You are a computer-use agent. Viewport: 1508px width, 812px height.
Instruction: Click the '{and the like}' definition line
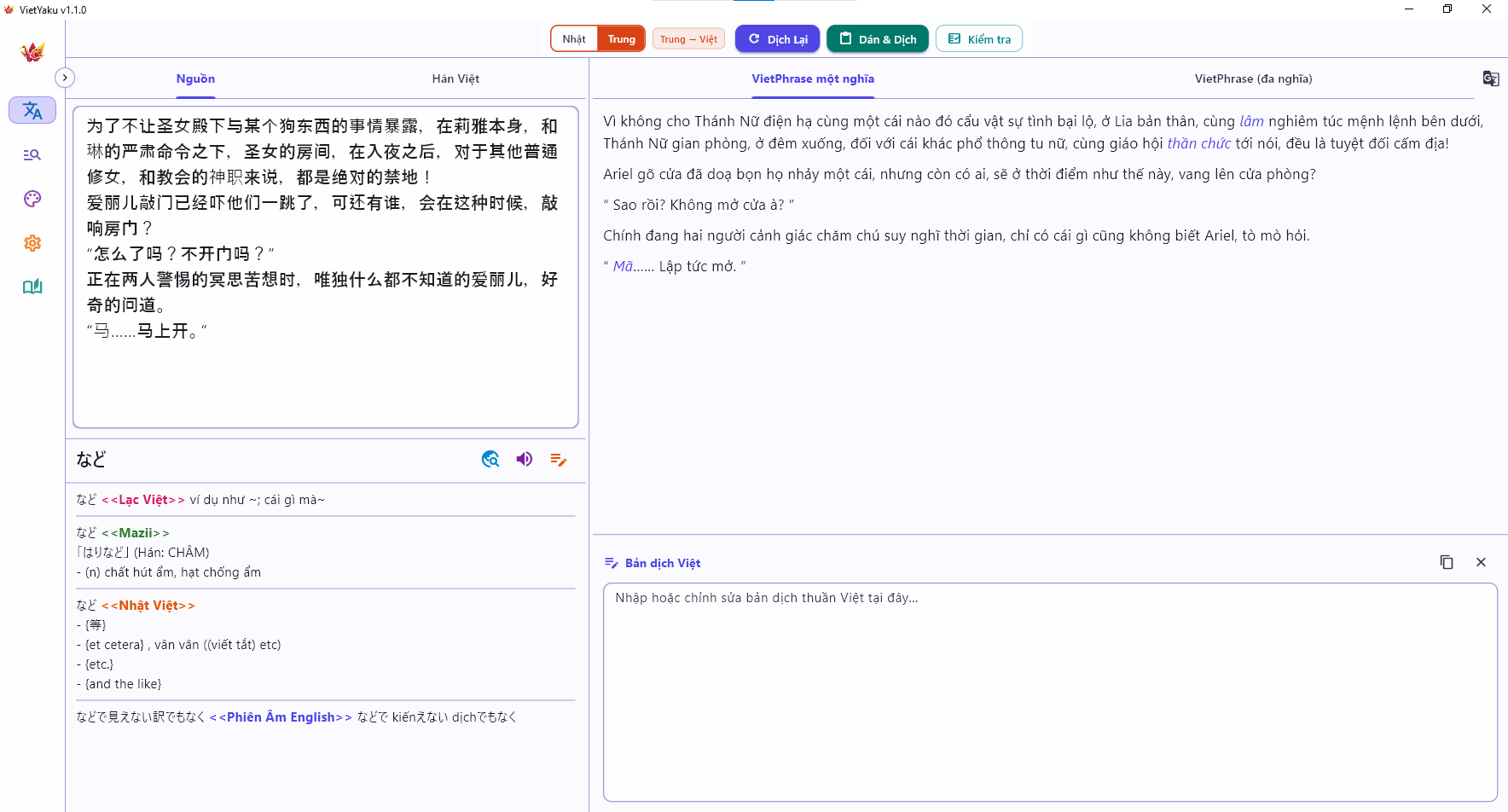[x=119, y=684]
